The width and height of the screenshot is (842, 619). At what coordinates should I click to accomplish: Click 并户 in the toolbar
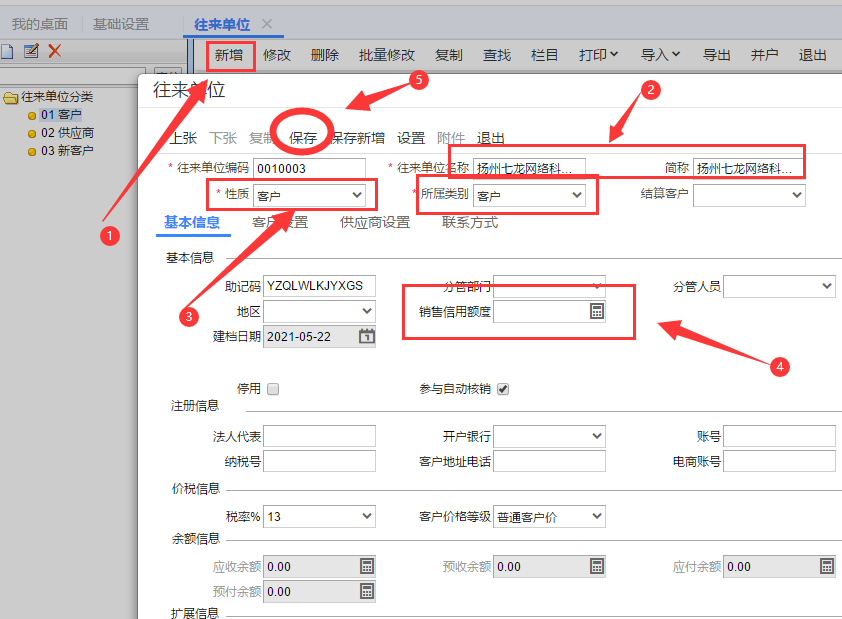765,55
